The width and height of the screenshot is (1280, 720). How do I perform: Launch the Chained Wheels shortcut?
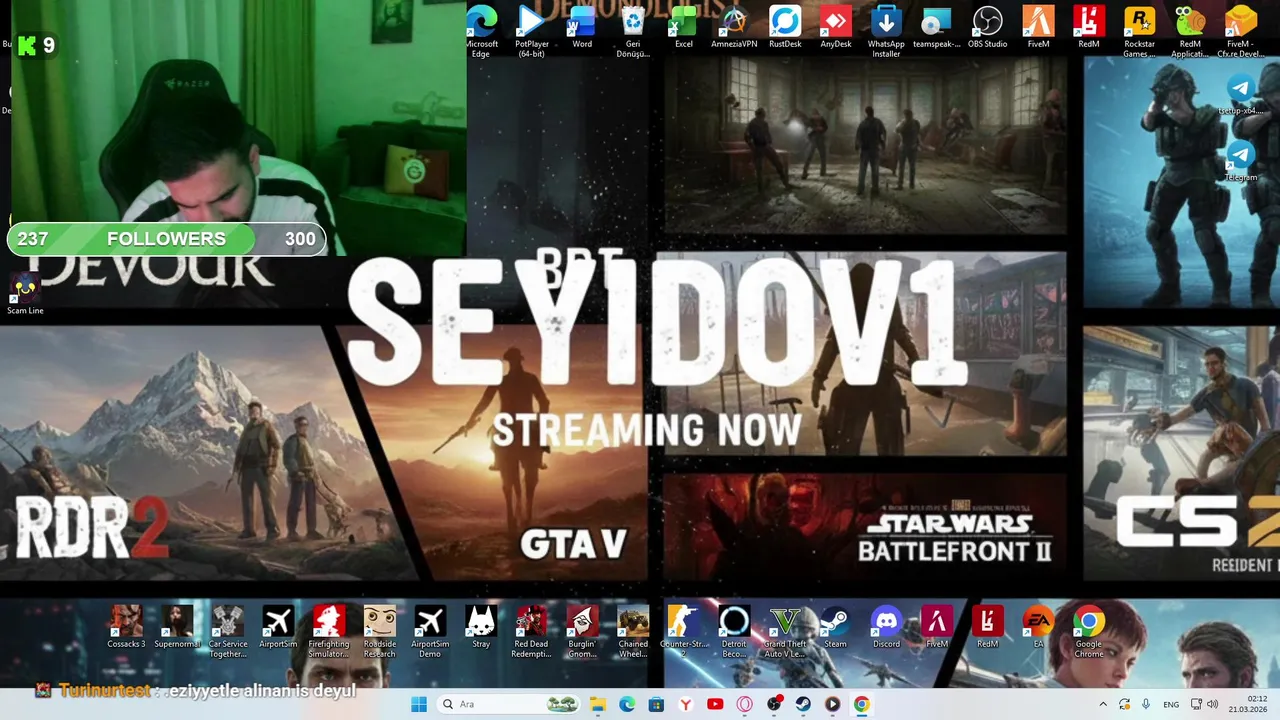point(633,631)
